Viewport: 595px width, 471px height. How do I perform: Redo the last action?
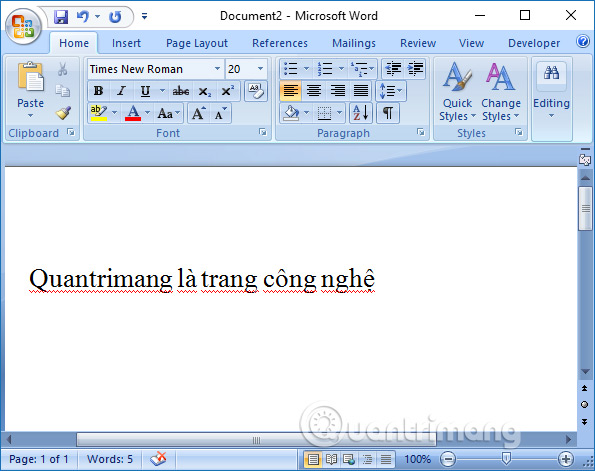click(x=115, y=16)
